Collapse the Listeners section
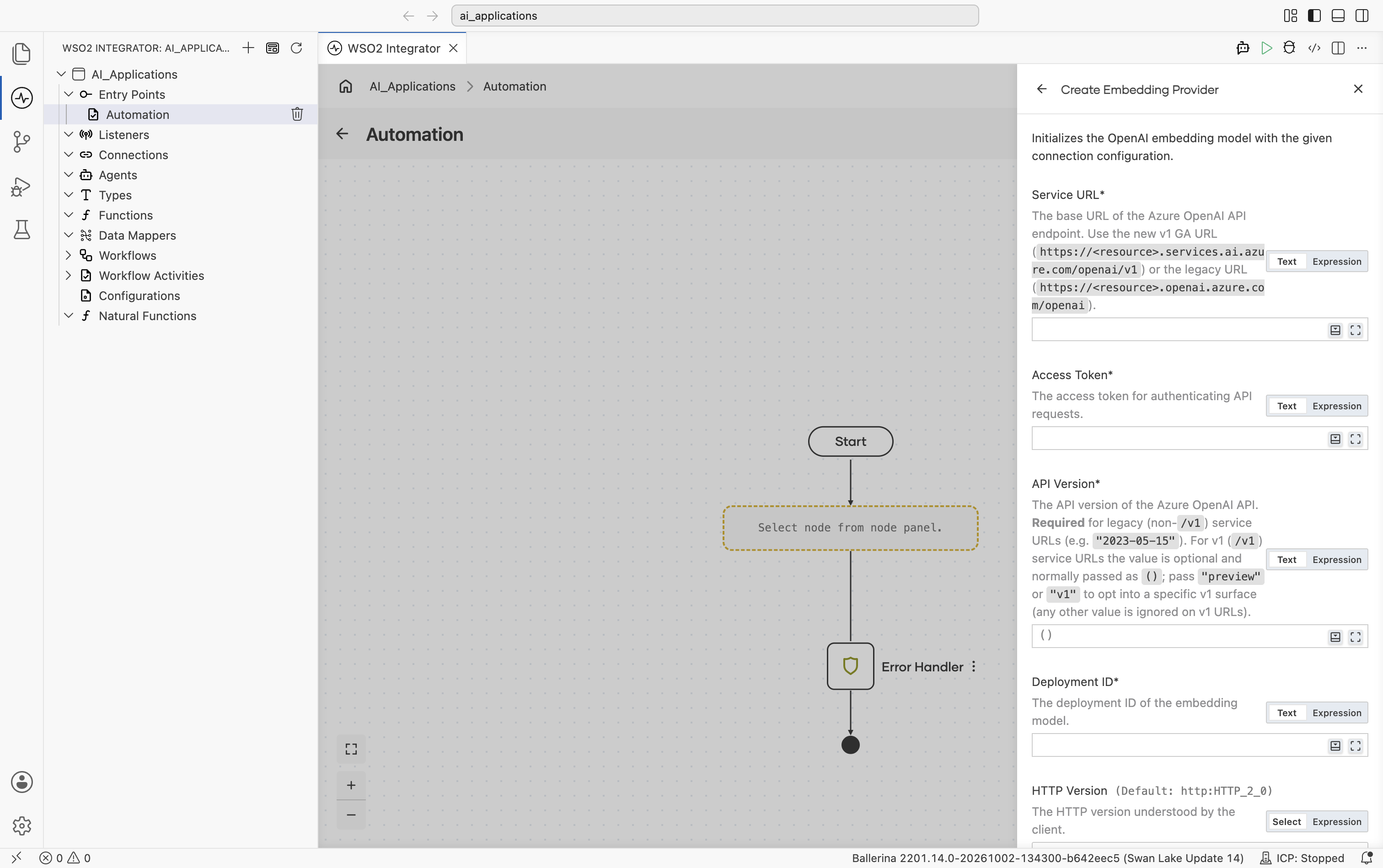Screen dimensions: 1383x868 click(68, 134)
